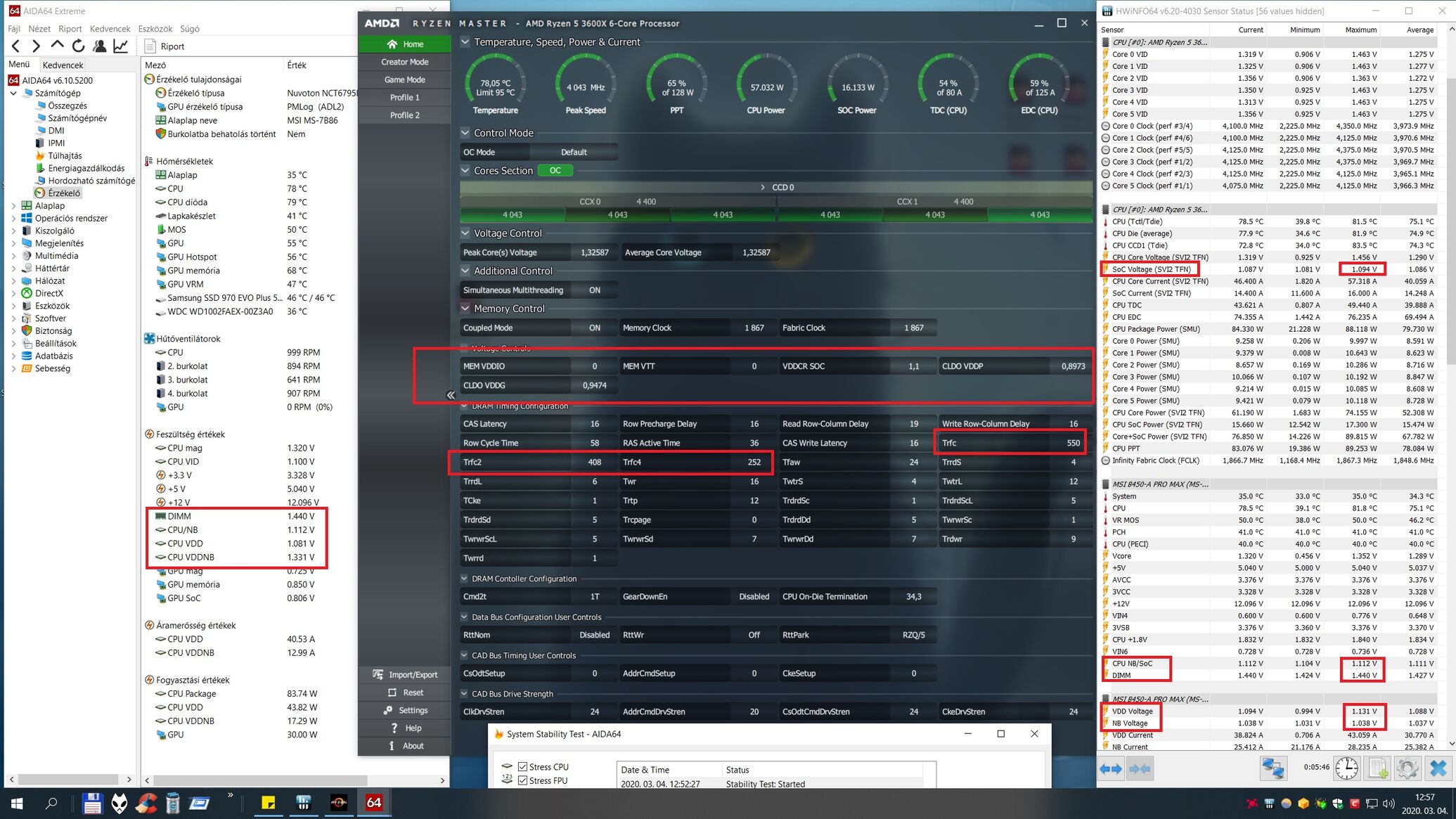
Task: Open the Eszközök menu in AIDA64
Action: point(155,29)
